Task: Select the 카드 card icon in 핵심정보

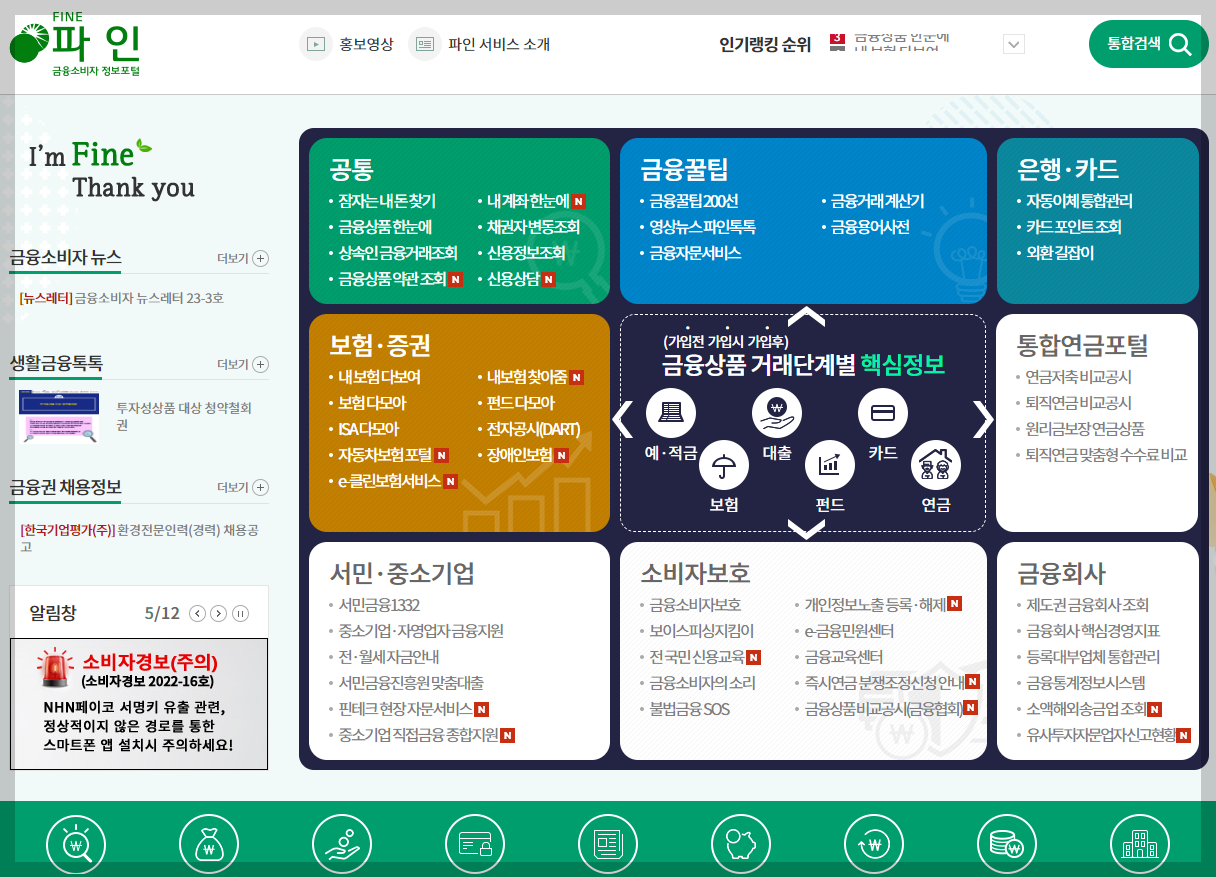Action: point(881,411)
